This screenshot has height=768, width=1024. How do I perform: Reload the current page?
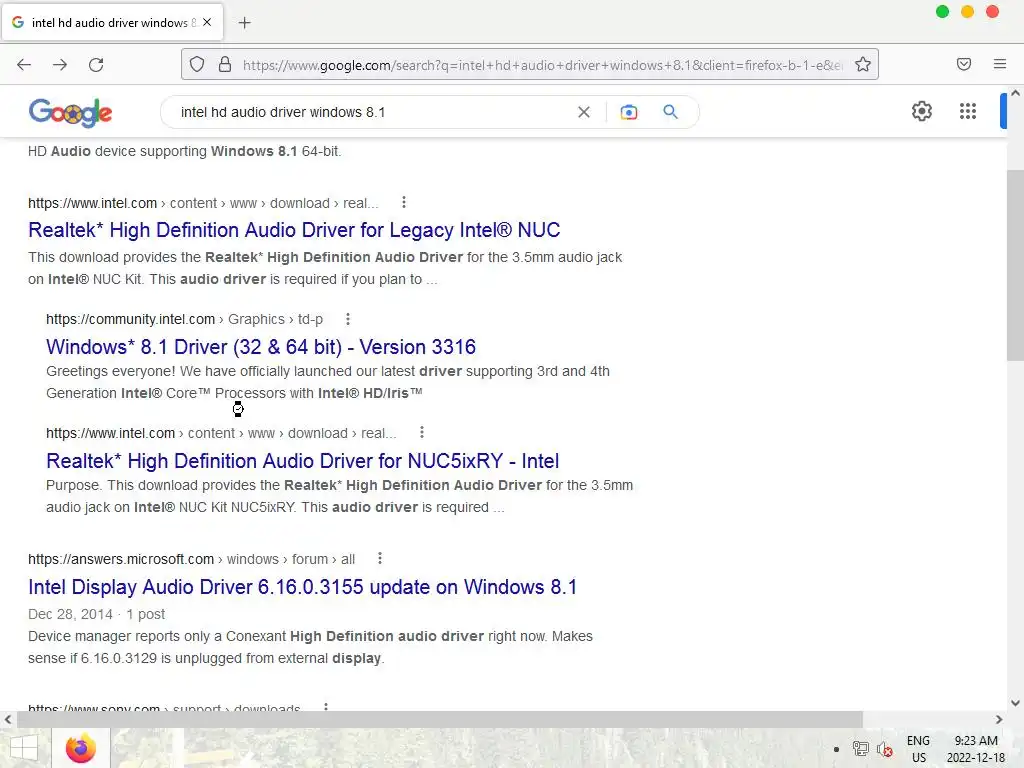(x=96, y=65)
